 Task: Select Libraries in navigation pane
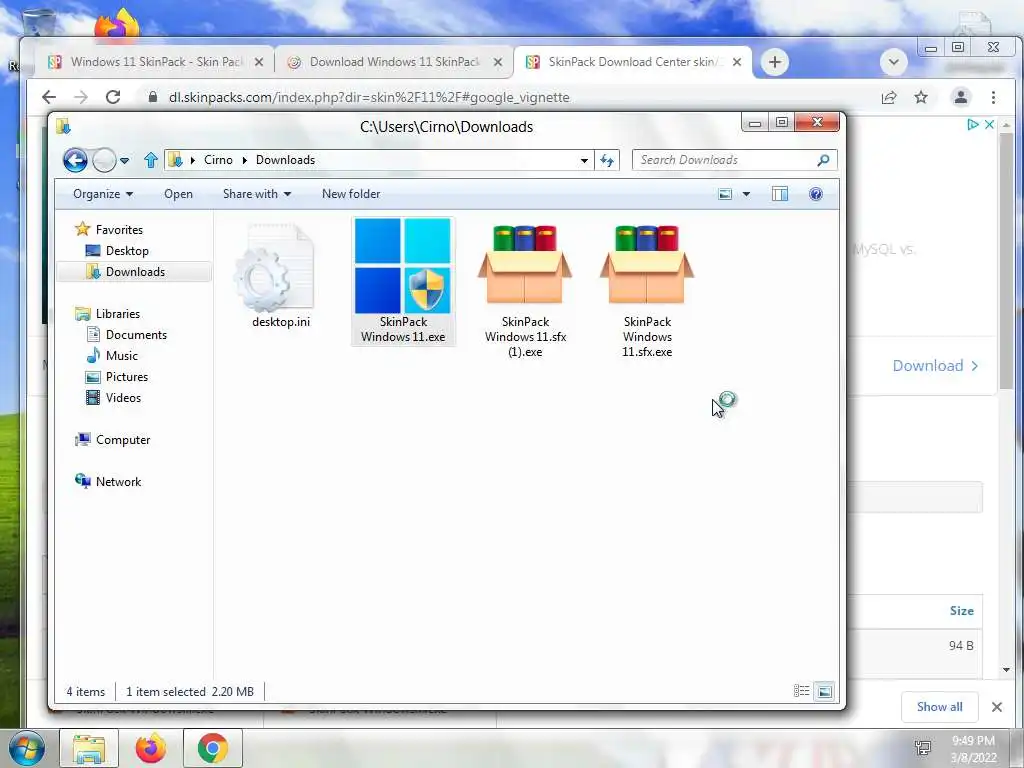pyautogui.click(x=108, y=313)
